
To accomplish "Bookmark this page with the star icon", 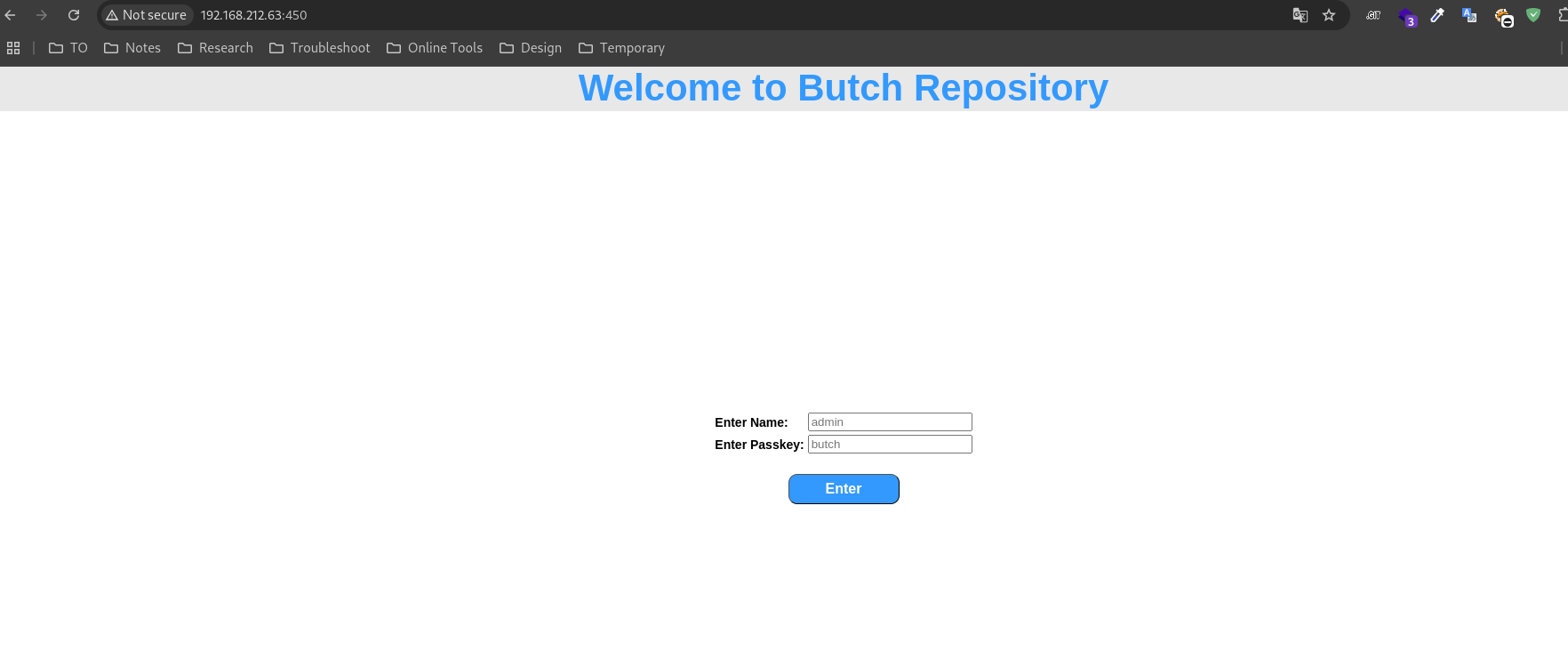I will click(x=1329, y=15).
